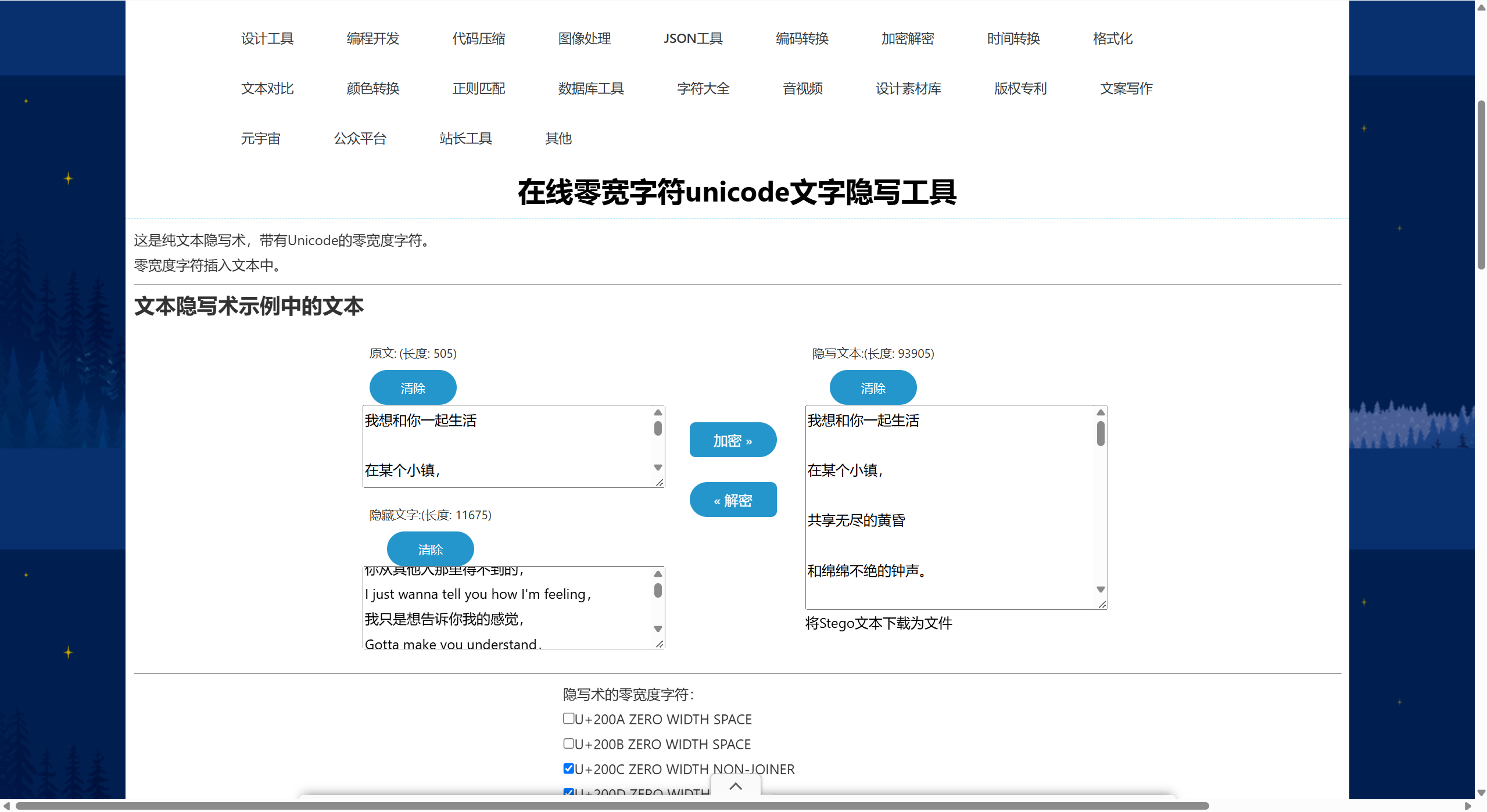1487x812 pixels.
Task: Open 编程开发 menu
Action: click(x=373, y=38)
